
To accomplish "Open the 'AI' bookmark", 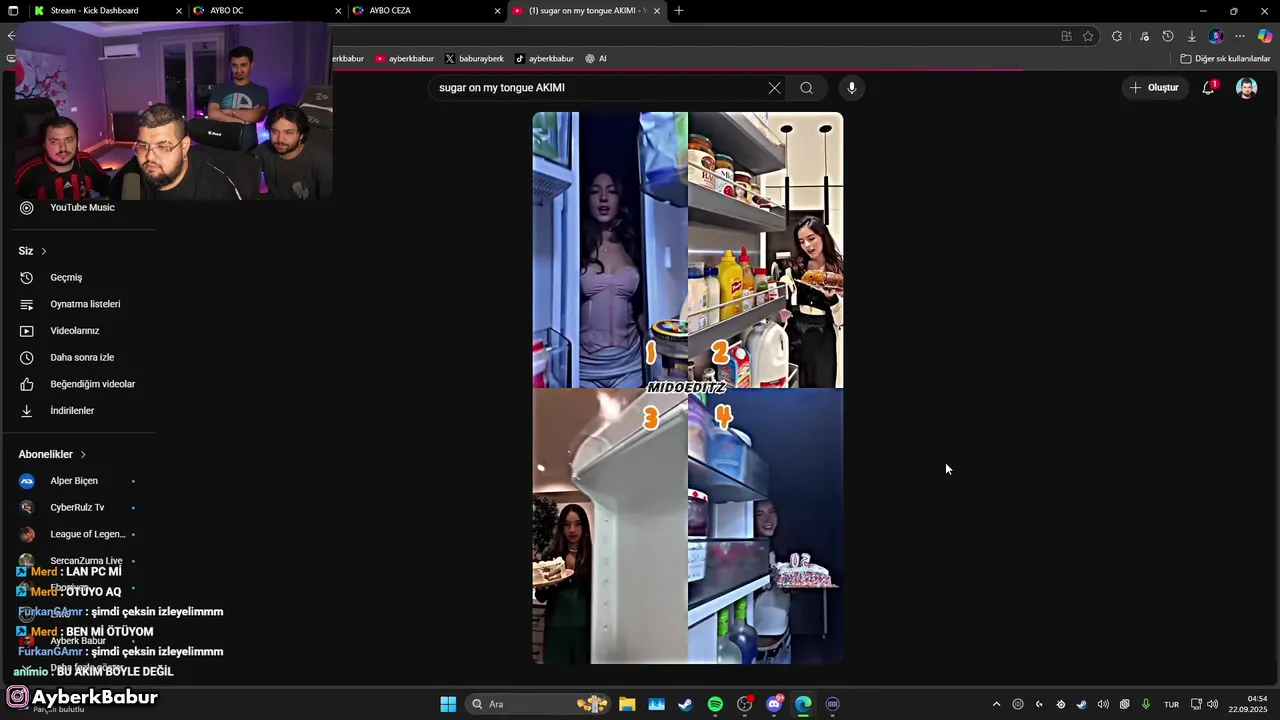I will point(596,59).
